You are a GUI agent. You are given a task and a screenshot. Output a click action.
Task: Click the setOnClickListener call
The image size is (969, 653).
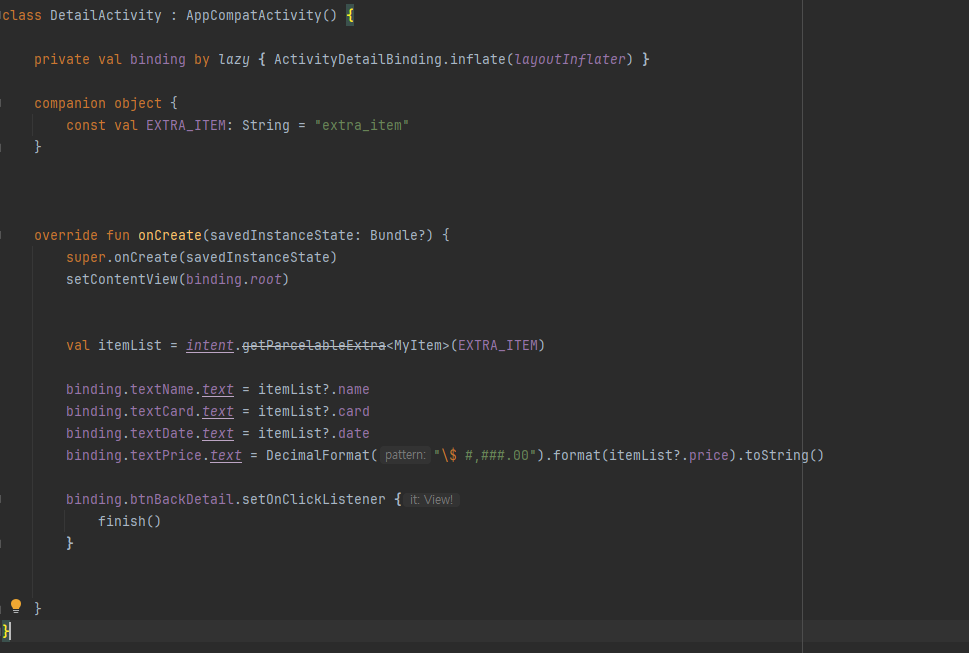click(x=314, y=499)
